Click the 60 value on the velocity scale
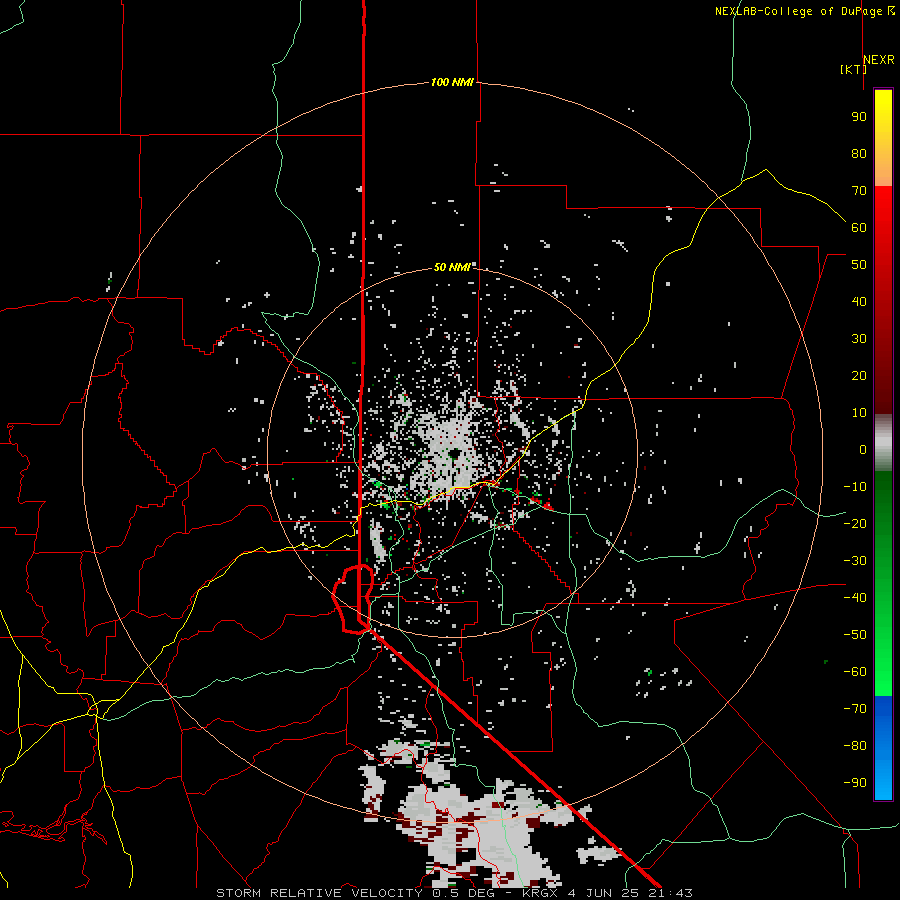 [x=859, y=227]
